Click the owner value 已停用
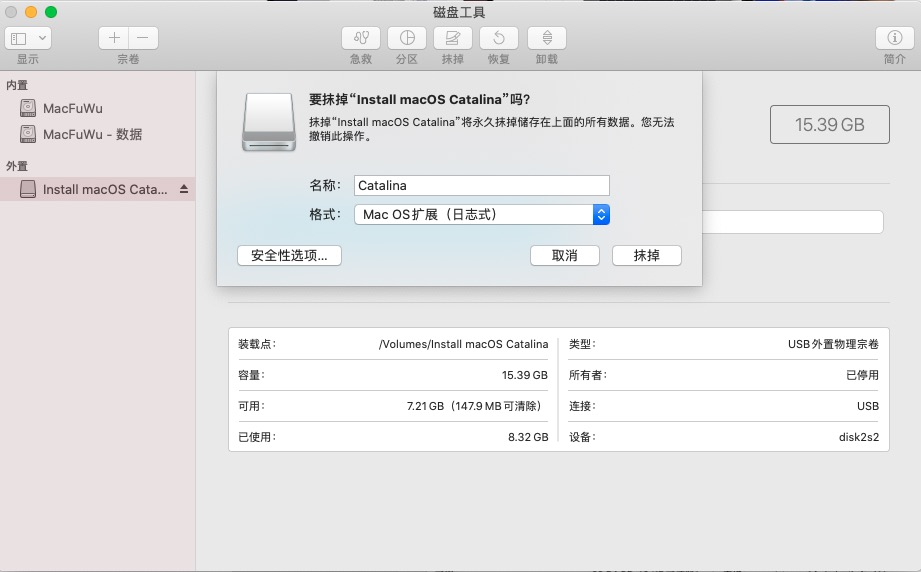921x572 pixels. (x=862, y=375)
